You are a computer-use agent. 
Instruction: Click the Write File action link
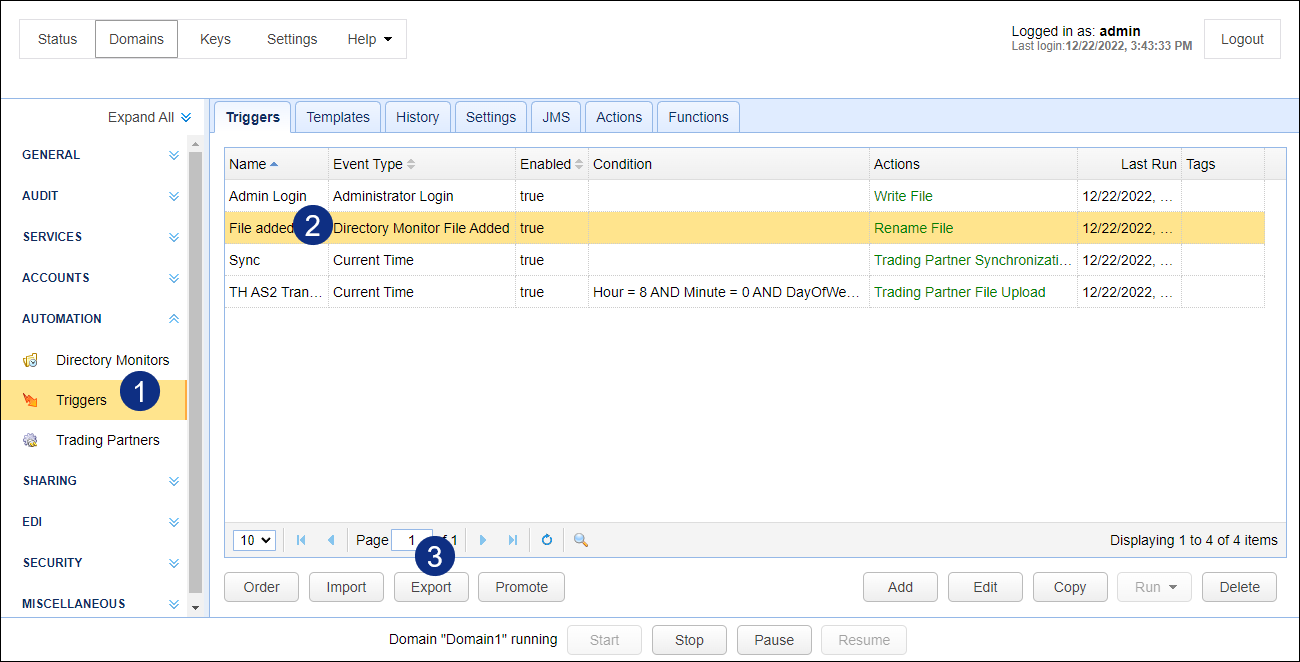coord(903,196)
